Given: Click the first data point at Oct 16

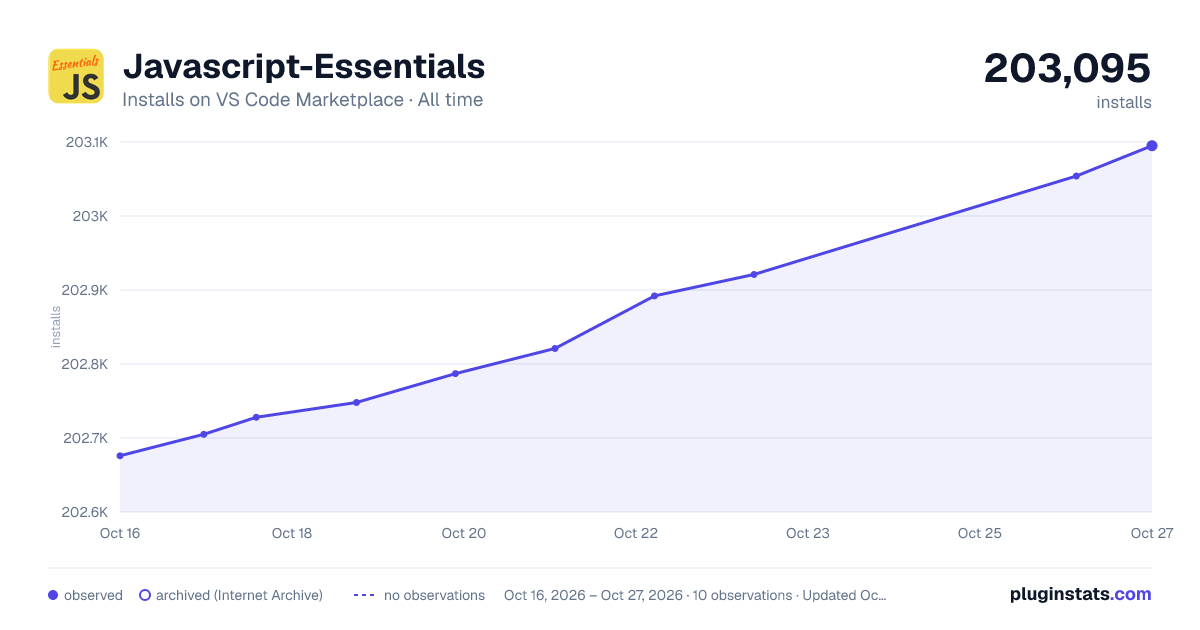Looking at the screenshot, I should click(120, 456).
